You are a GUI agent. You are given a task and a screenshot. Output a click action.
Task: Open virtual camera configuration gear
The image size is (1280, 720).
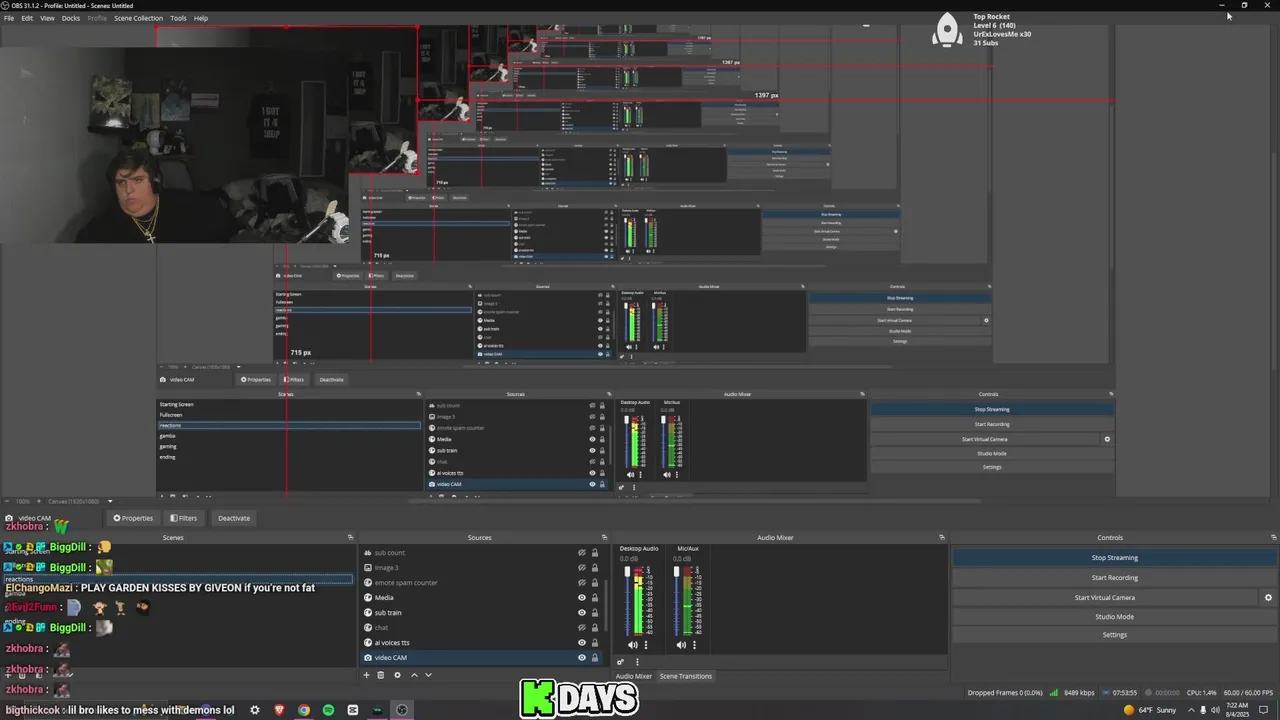pos(1268,597)
